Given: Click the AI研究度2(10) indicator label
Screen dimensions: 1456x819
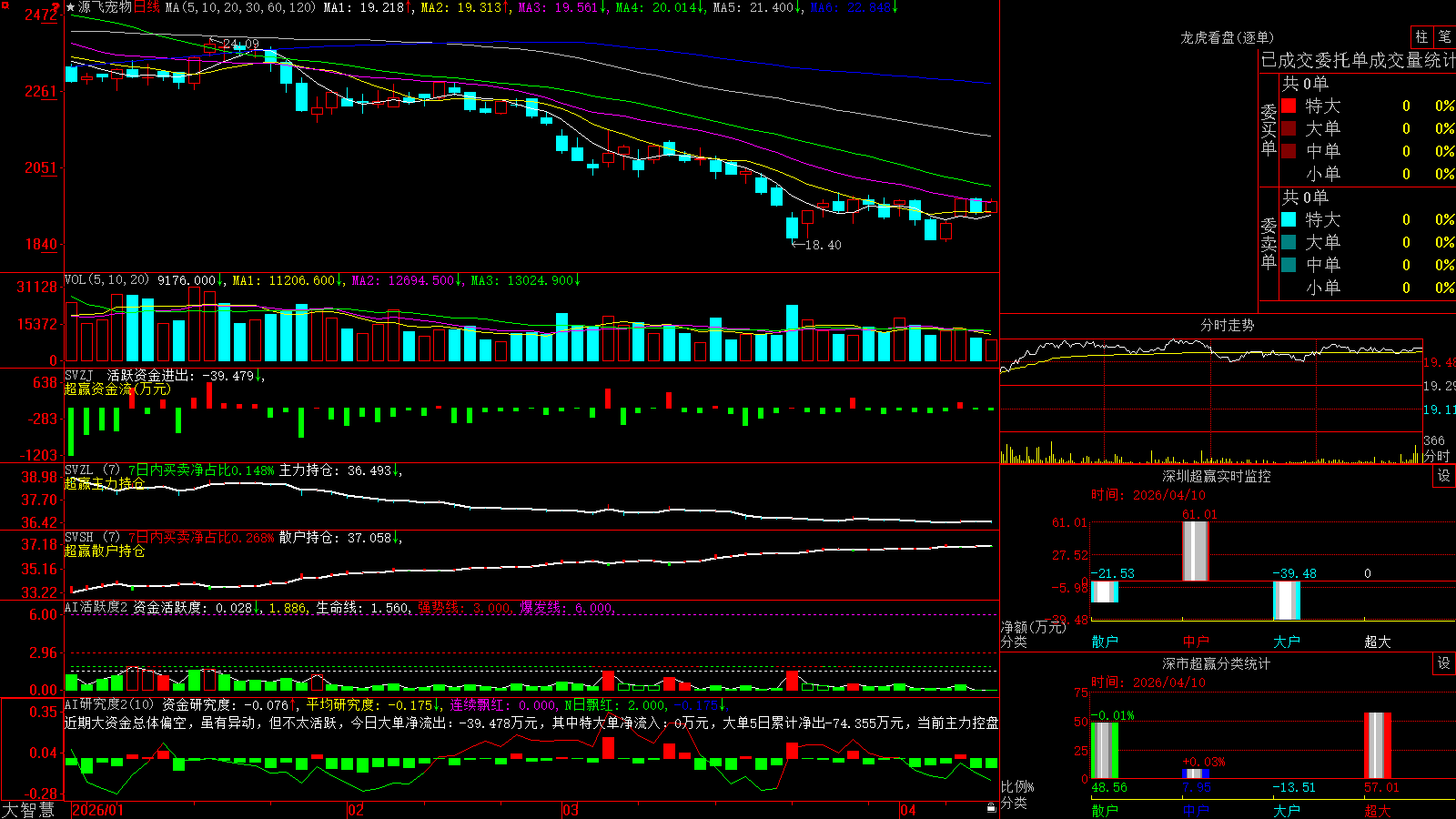Looking at the screenshot, I should tap(109, 704).
